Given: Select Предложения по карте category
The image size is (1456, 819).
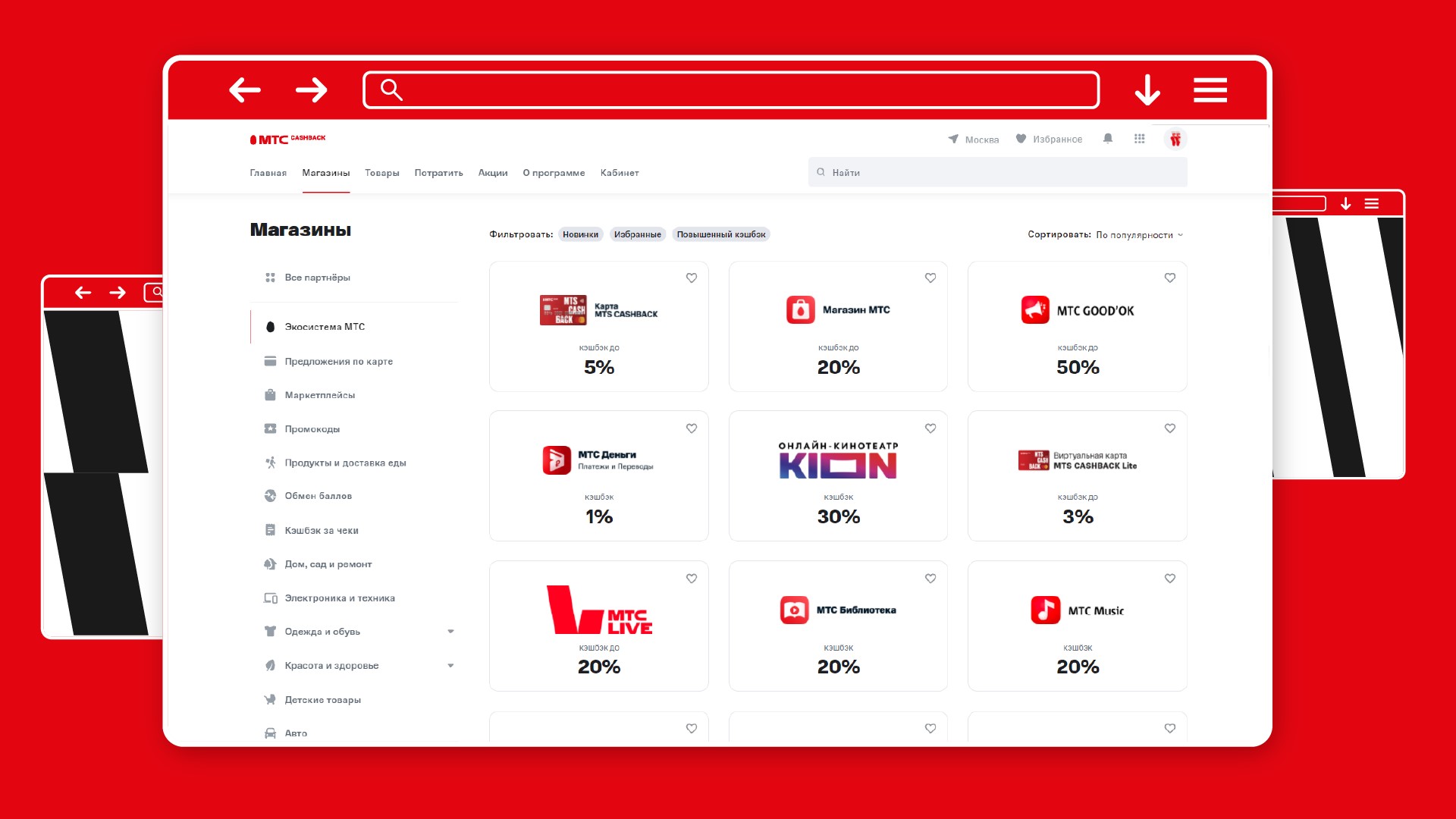Looking at the screenshot, I should [x=328, y=362].
